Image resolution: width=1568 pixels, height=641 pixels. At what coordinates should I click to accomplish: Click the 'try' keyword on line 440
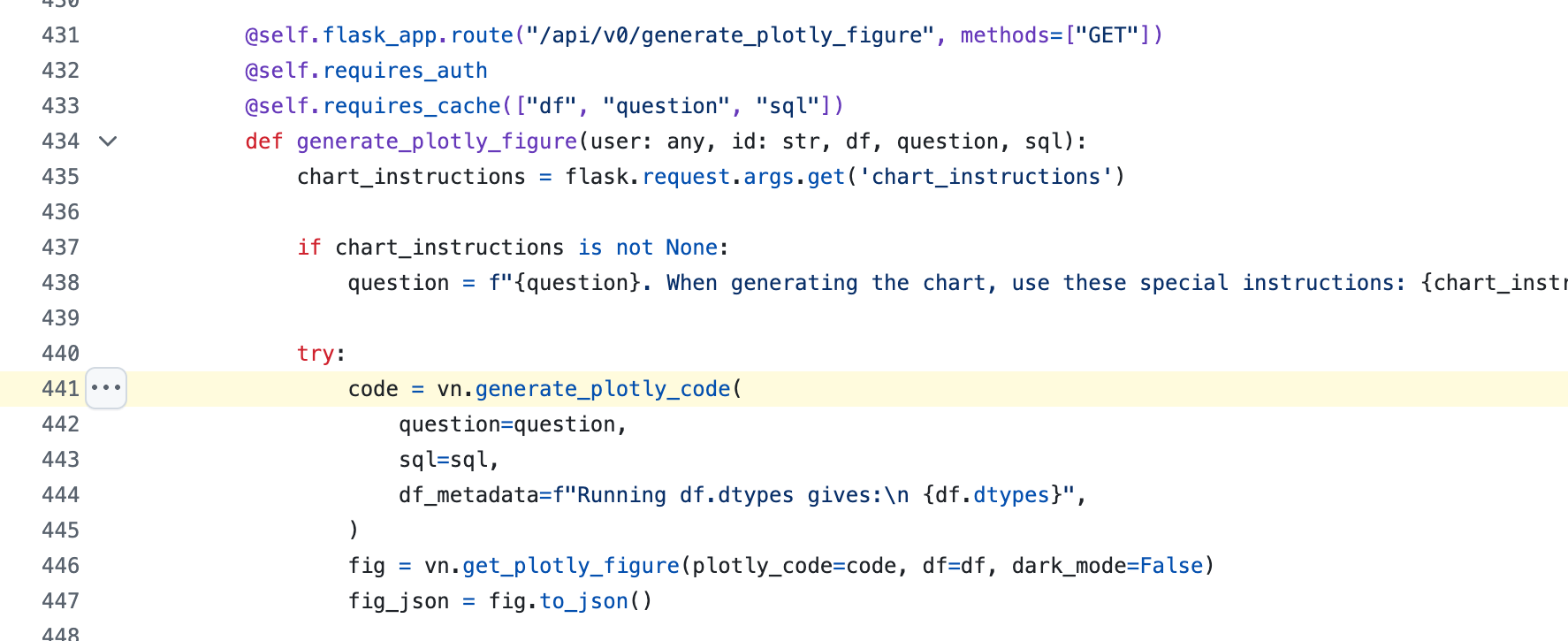point(316,354)
